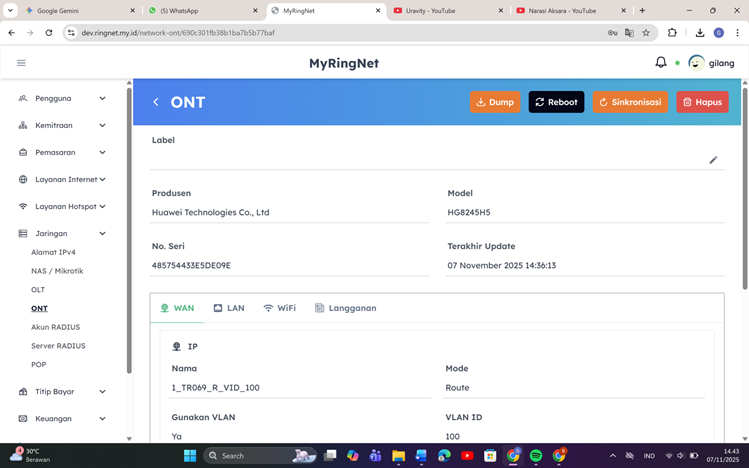Click the pencil edit icon for Label
This screenshot has height=468, width=749.
click(713, 160)
